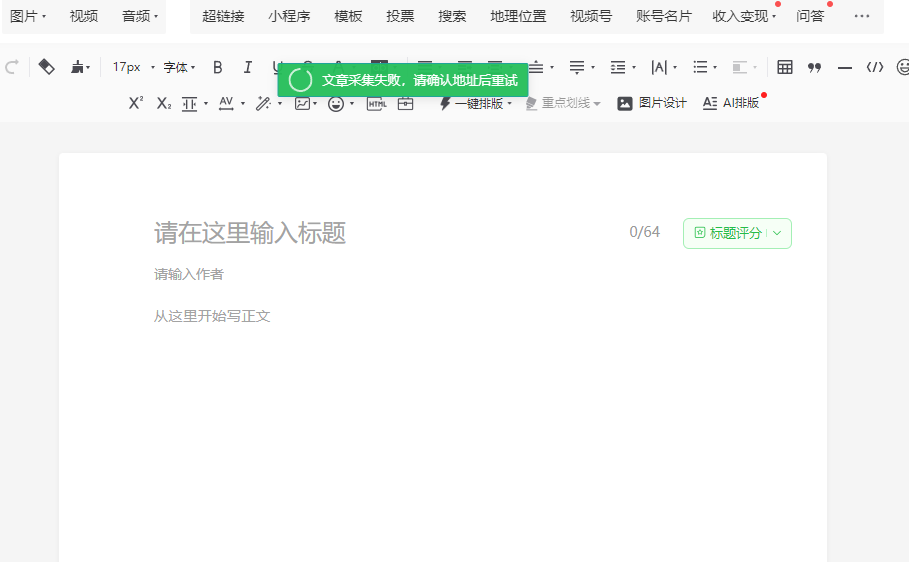909x562 pixels.
Task: Click the 文章采集失败 green notification
Action: [403, 80]
